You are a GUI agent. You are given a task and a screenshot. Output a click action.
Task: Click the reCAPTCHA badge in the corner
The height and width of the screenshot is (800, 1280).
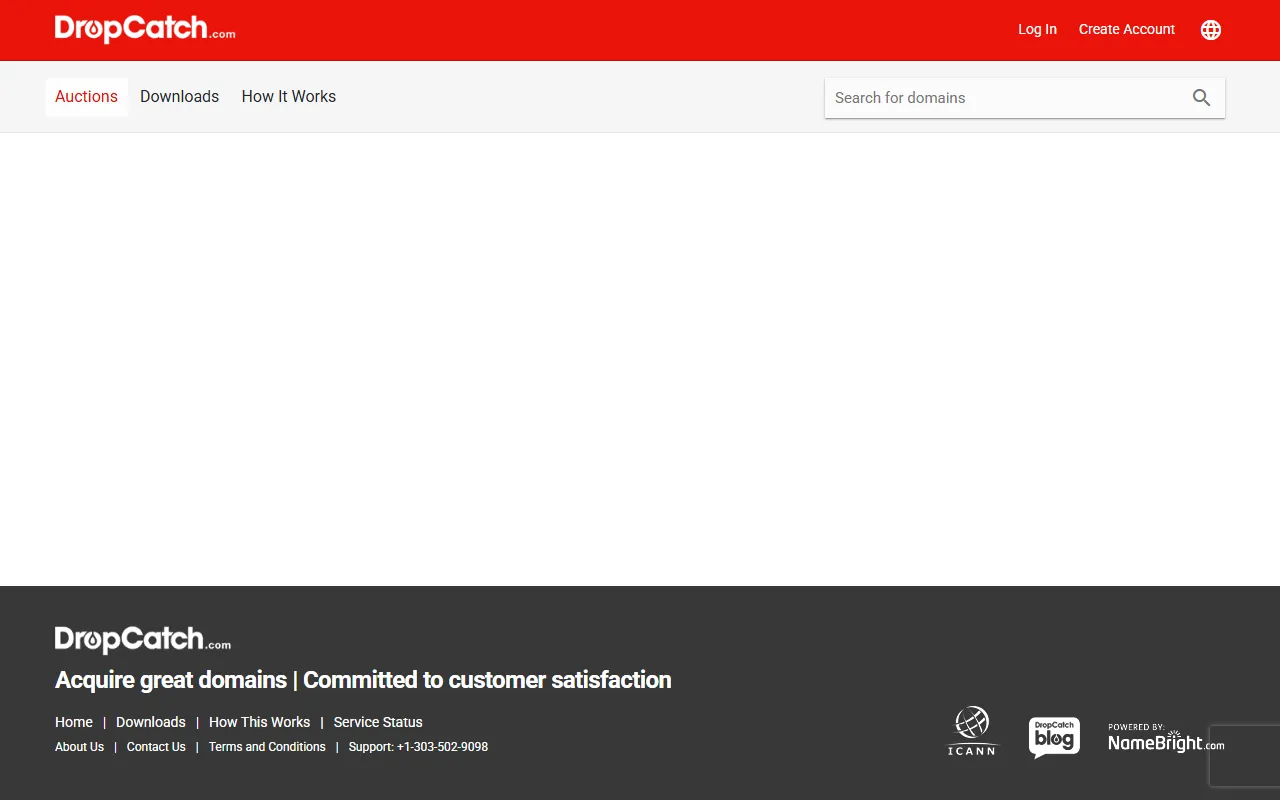(1245, 756)
